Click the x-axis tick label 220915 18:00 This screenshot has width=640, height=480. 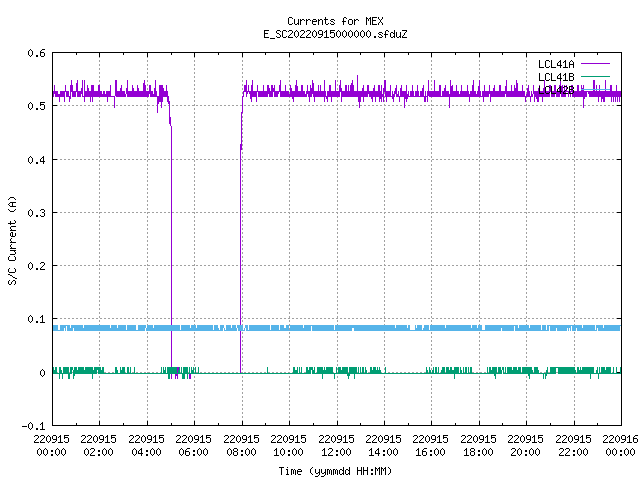click(x=478, y=446)
